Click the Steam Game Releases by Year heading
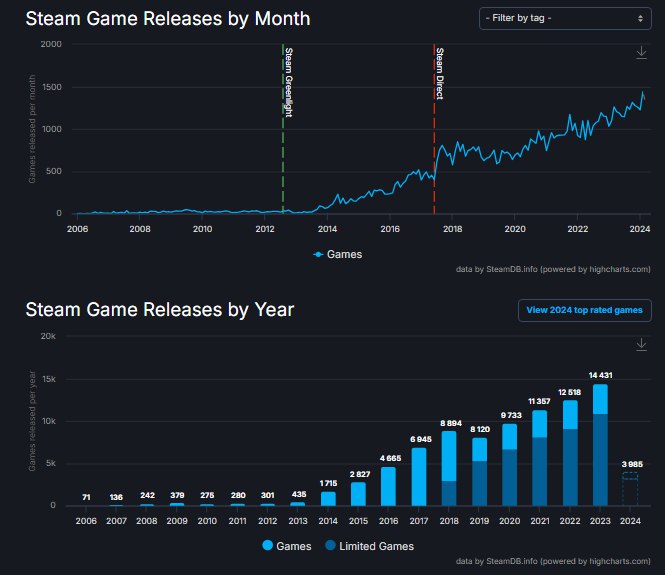 (160, 310)
